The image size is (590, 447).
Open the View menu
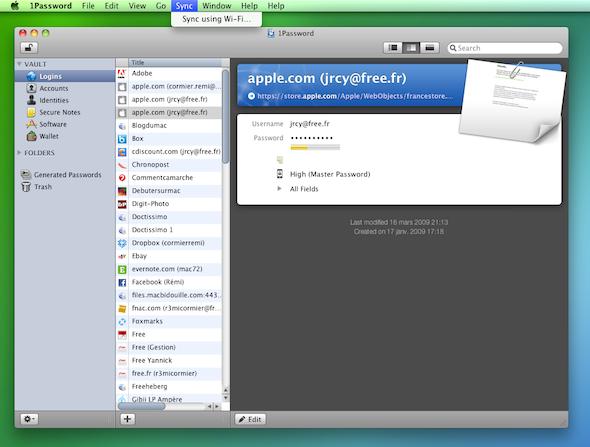137,6
